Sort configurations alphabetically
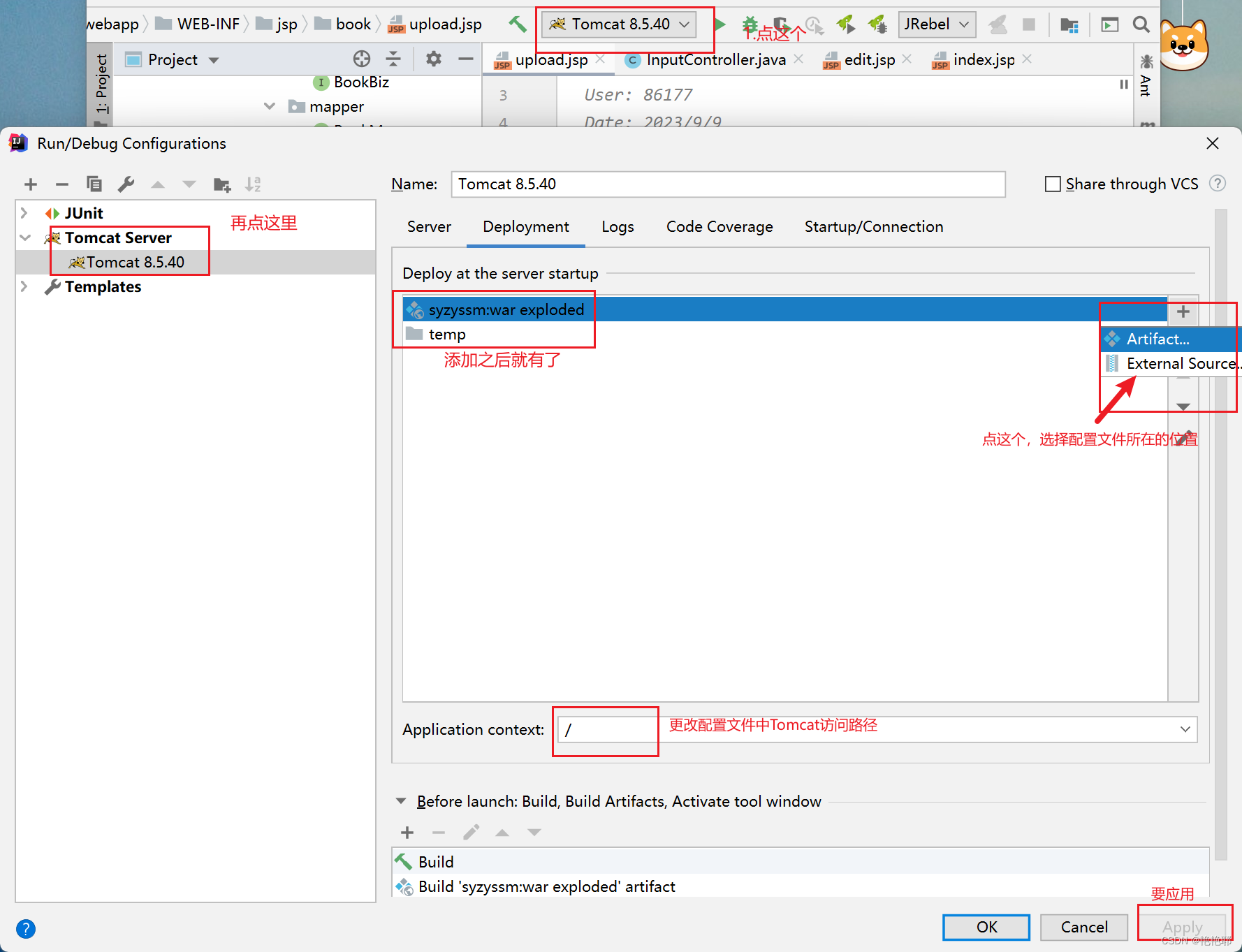 point(253,184)
